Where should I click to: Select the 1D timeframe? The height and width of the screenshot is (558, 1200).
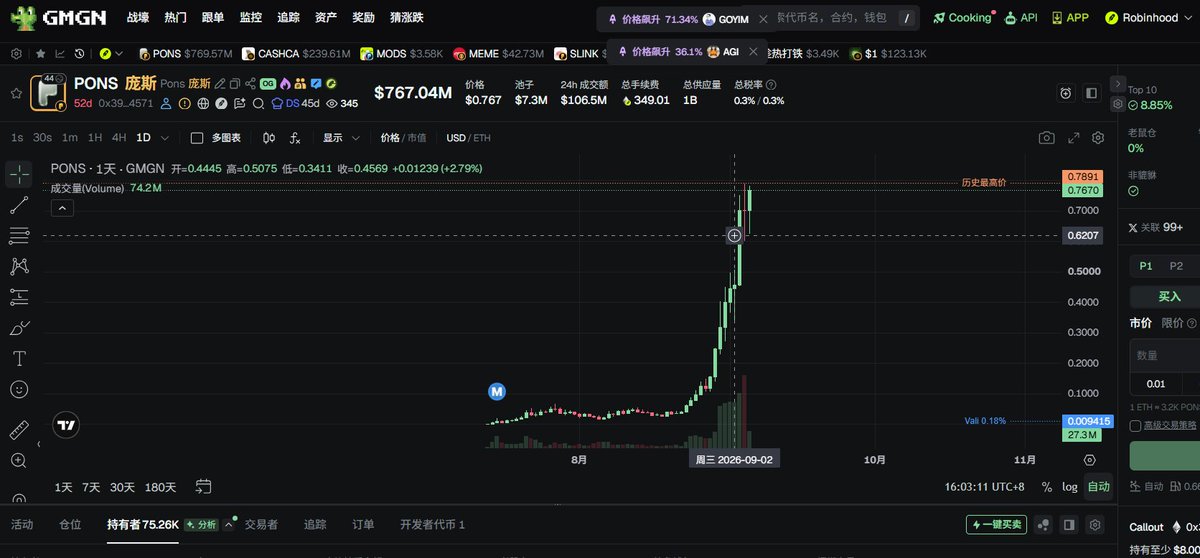(143, 138)
